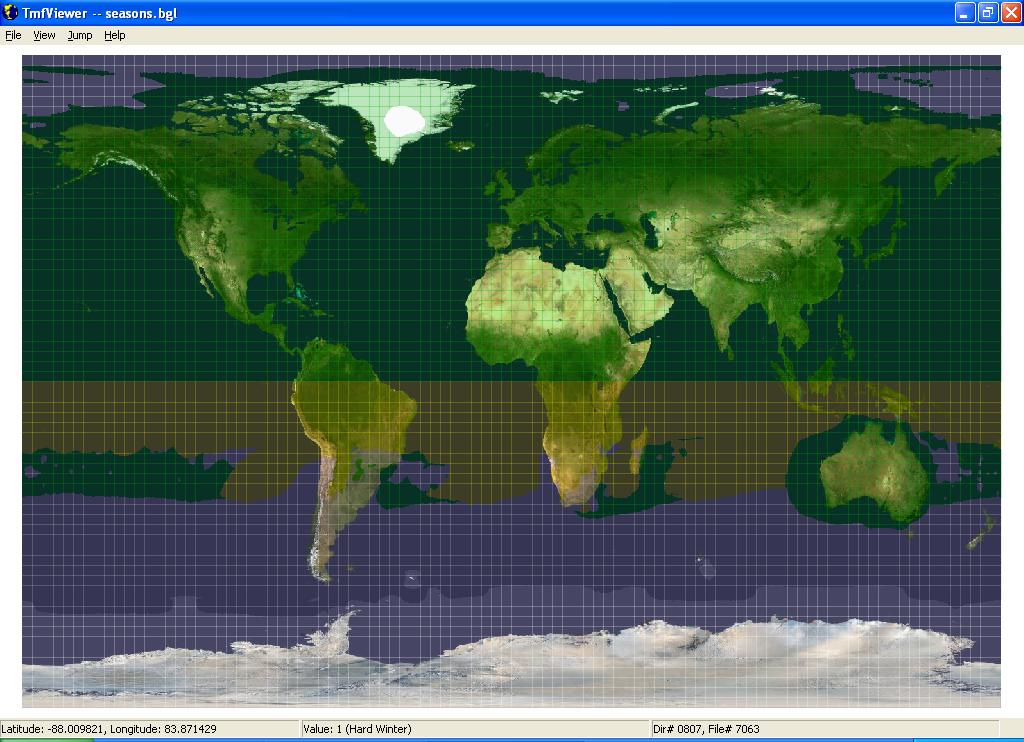Click the Dir# and File# status panel
The width and height of the screenshot is (1024, 742).
[x=824, y=729]
